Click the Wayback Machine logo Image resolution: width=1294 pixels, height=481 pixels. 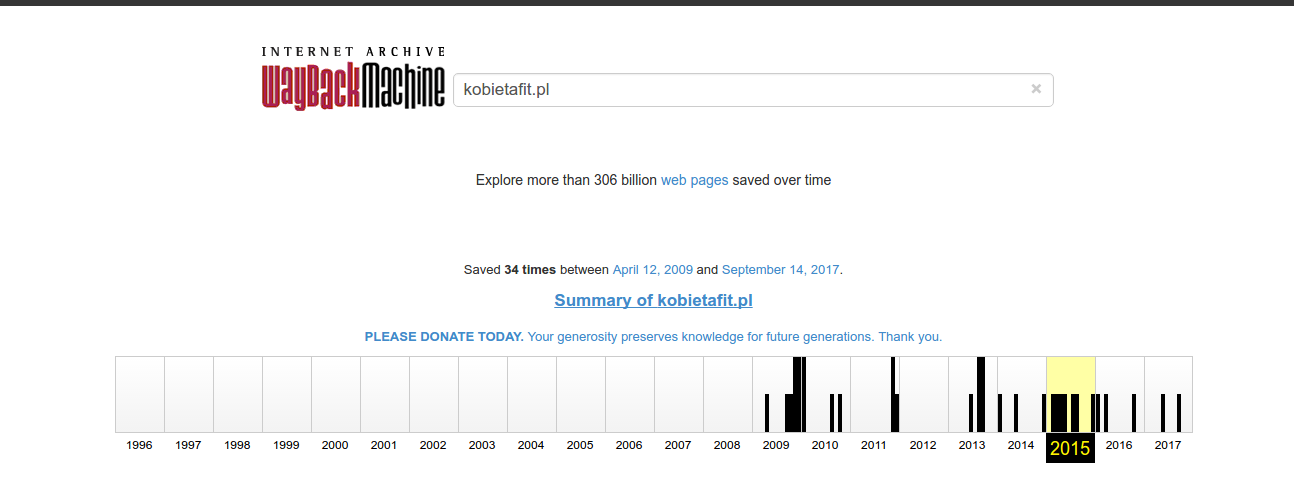tap(353, 79)
